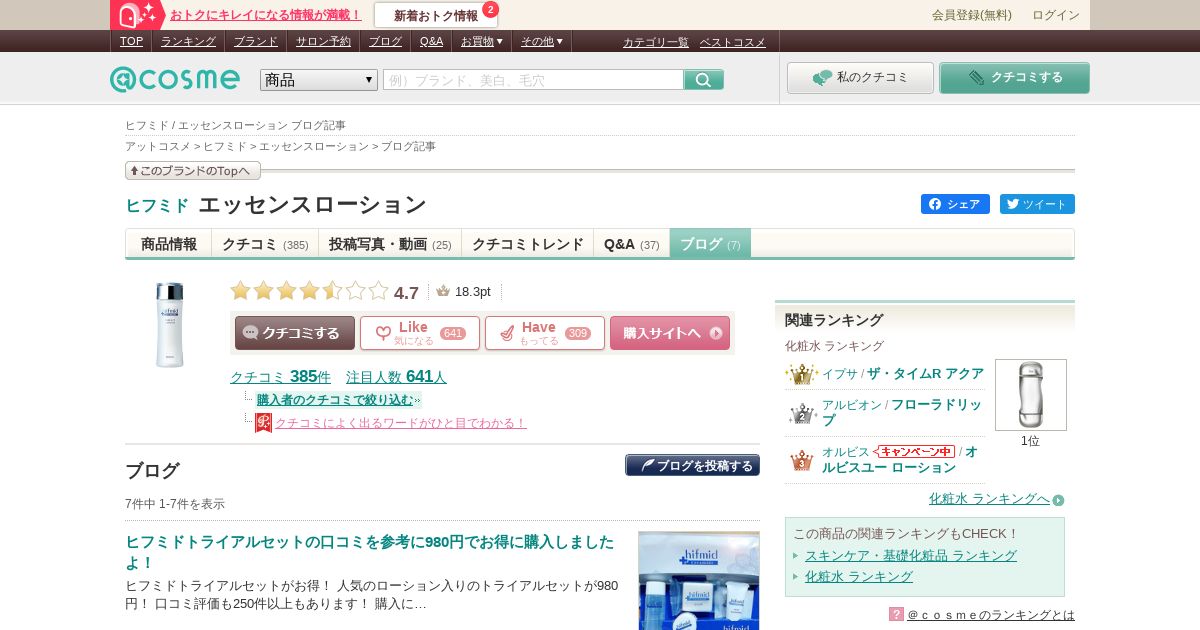Open the Hifmid trial set blog thumbnail
1200x630 pixels.
coord(698,580)
